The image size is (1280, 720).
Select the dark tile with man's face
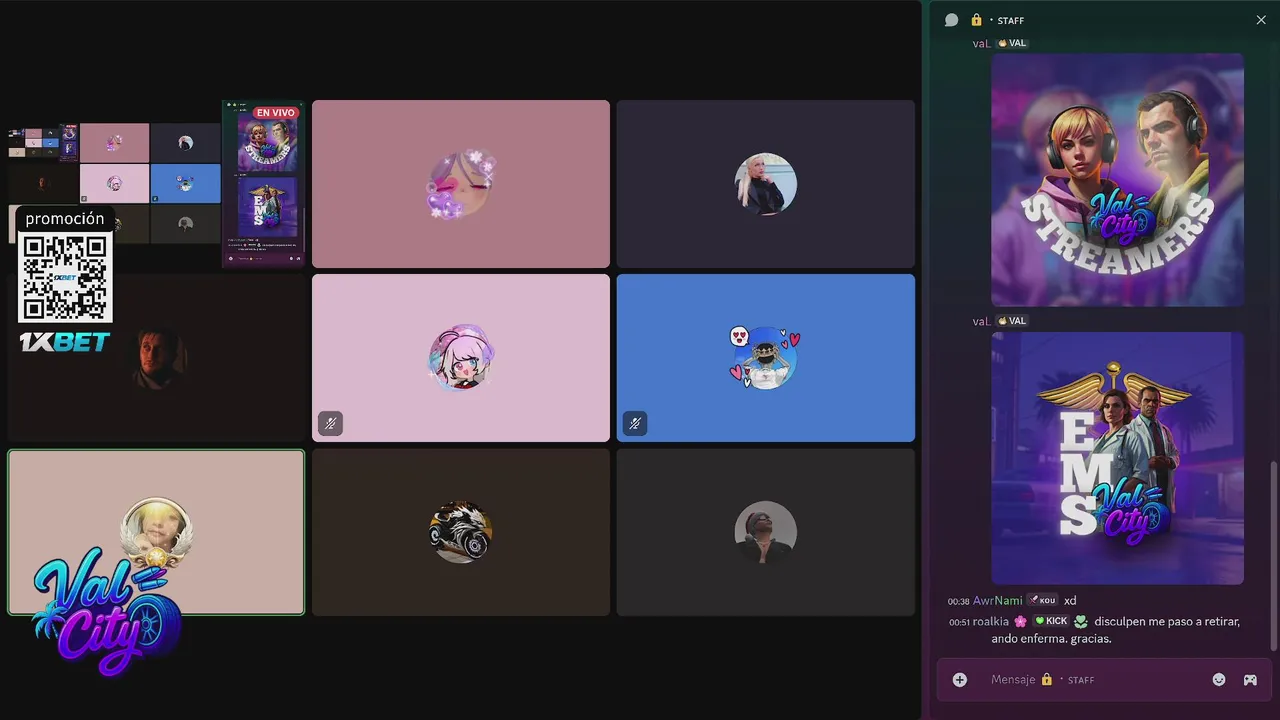[x=156, y=358]
